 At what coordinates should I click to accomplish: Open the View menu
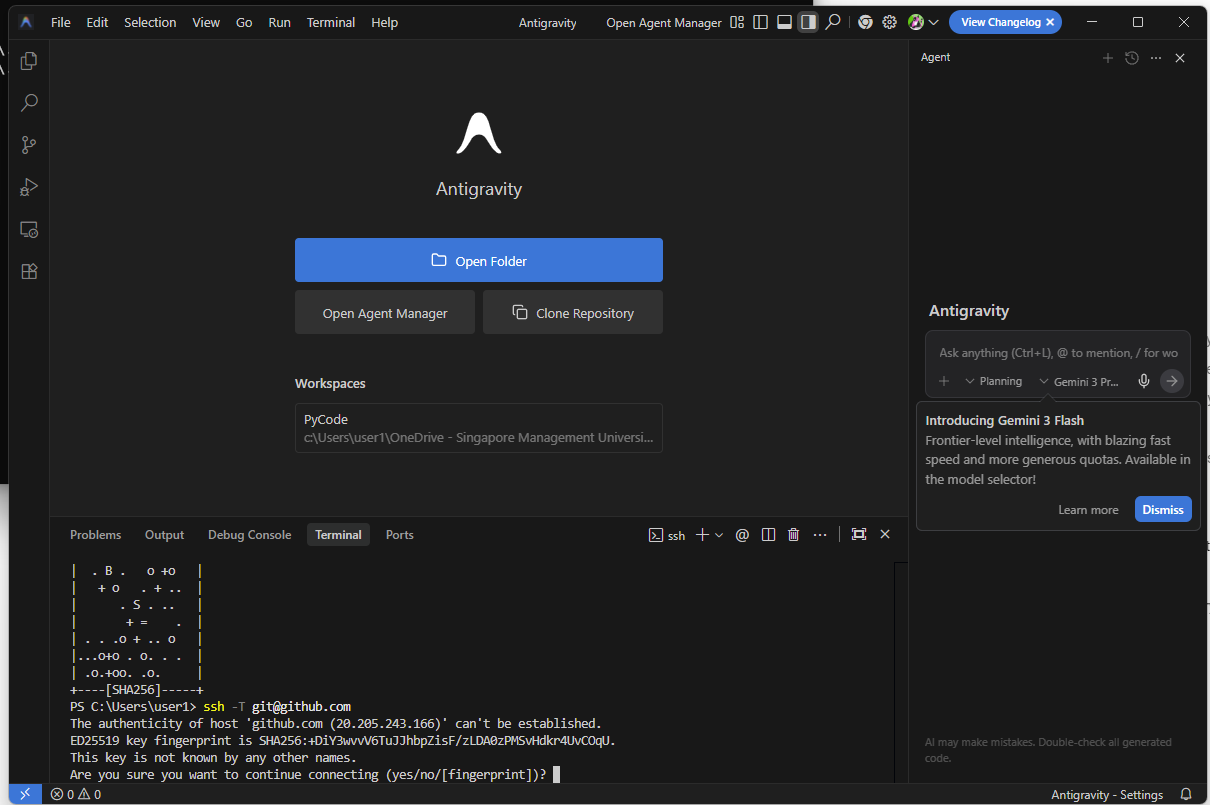206,22
